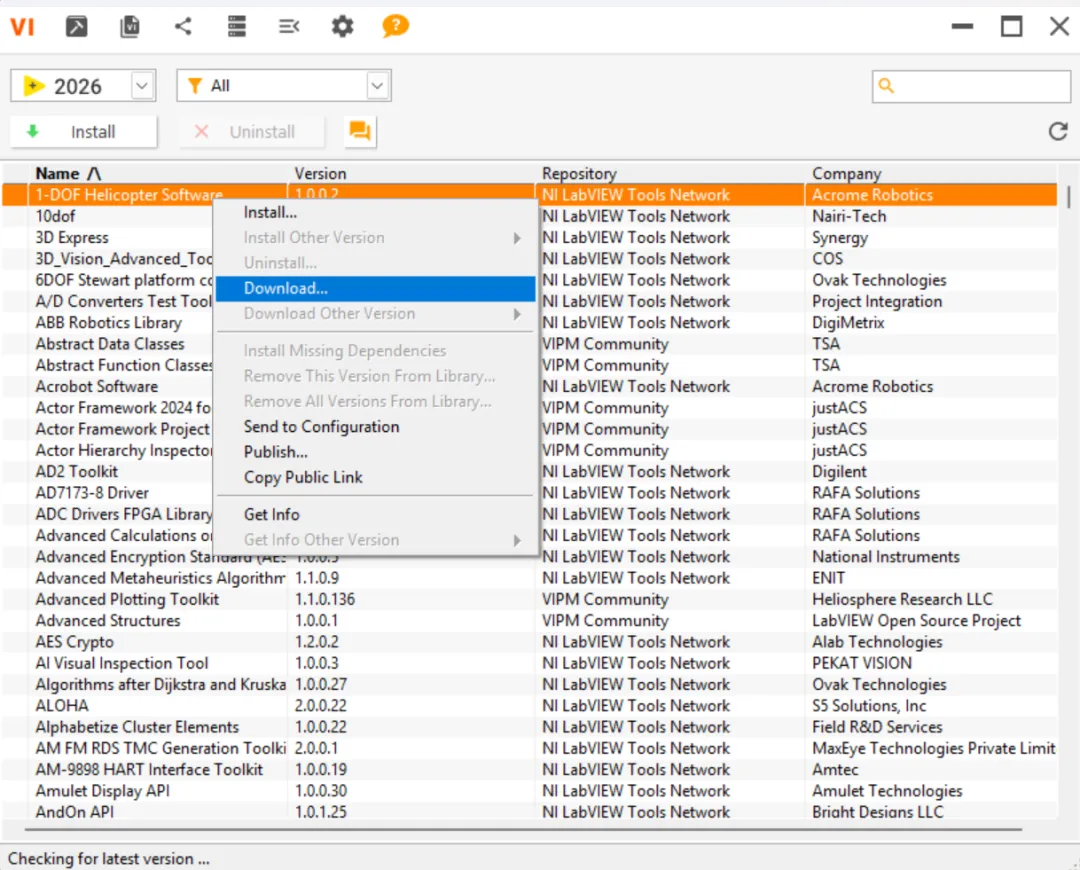The width and height of the screenshot is (1080, 870).
Task: Open settings with the gear icon
Action: click(343, 27)
